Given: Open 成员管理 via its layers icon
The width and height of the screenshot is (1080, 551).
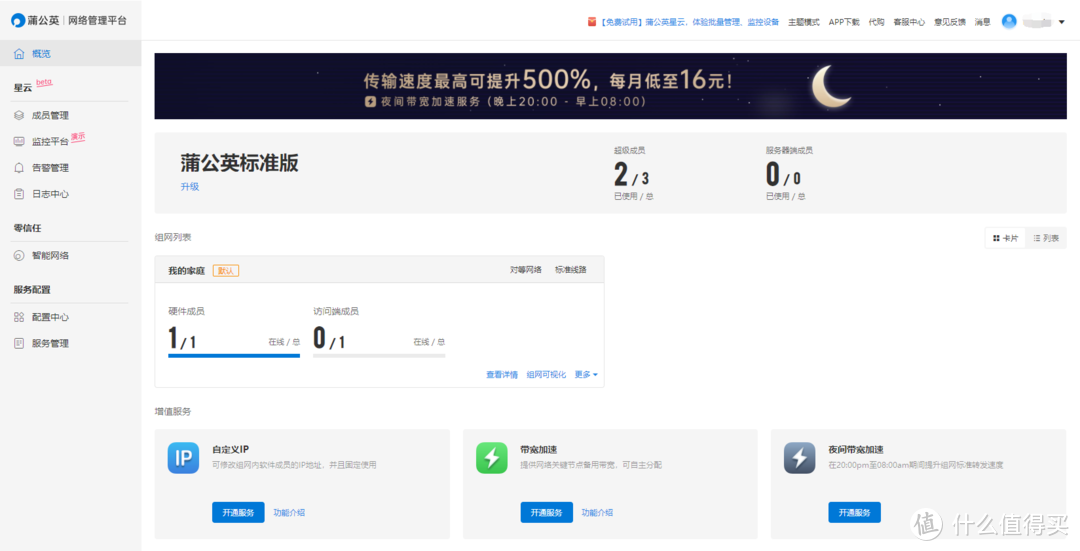Looking at the screenshot, I should point(19,116).
